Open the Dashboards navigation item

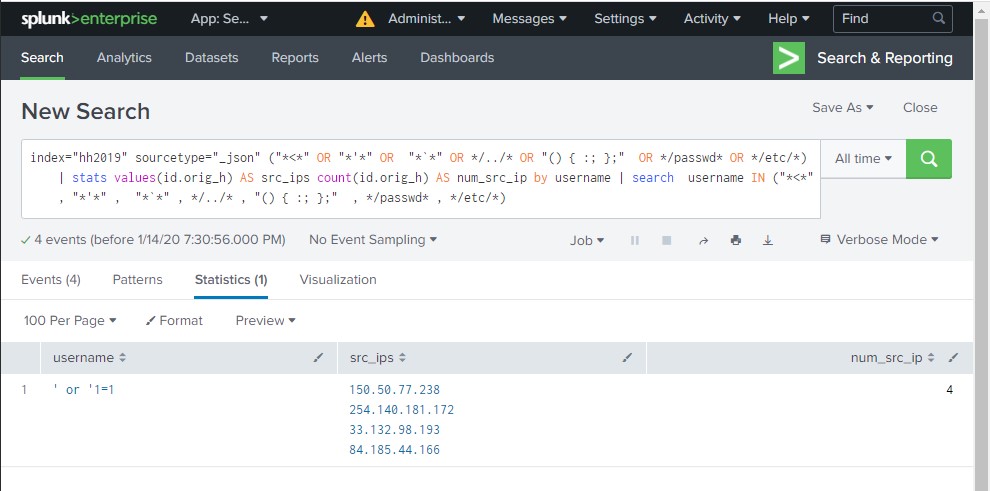(457, 58)
